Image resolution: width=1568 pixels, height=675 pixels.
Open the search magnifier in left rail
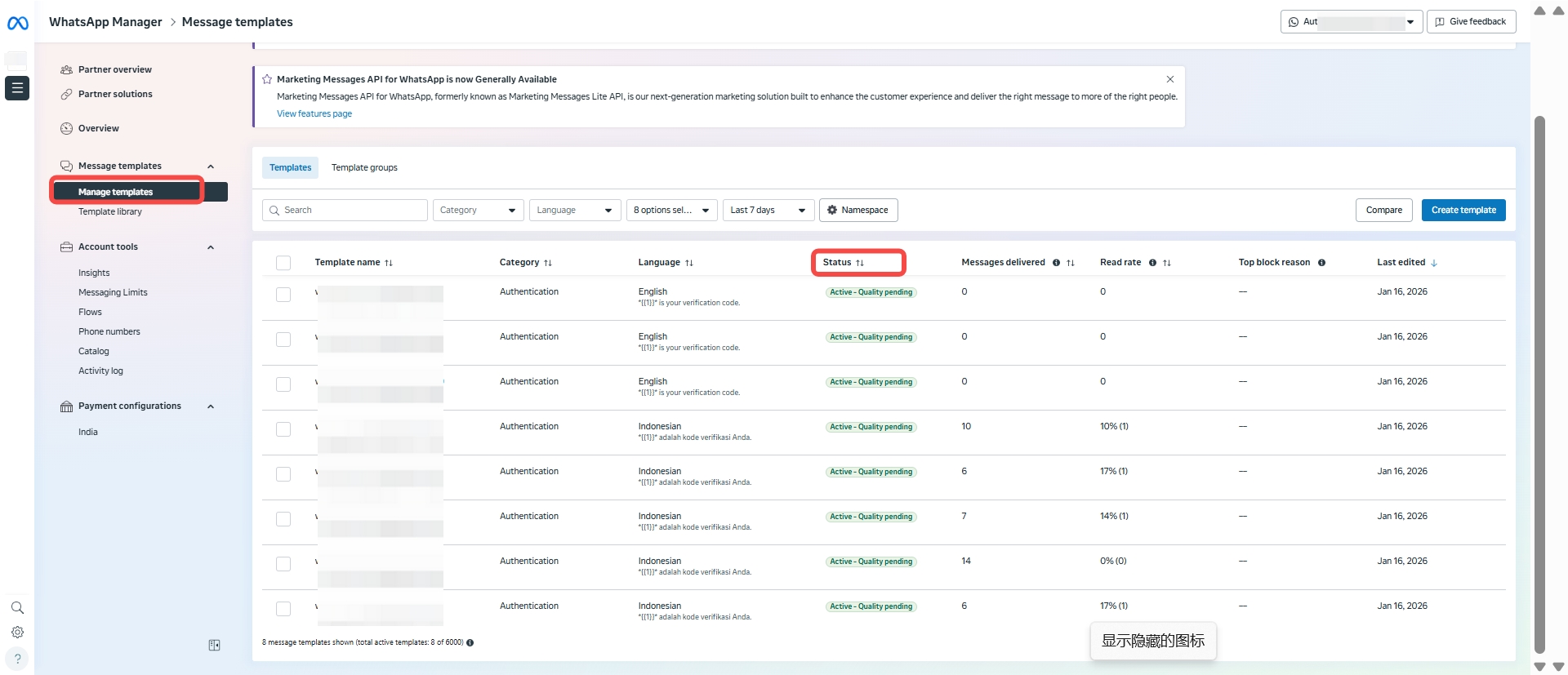click(x=17, y=608)
